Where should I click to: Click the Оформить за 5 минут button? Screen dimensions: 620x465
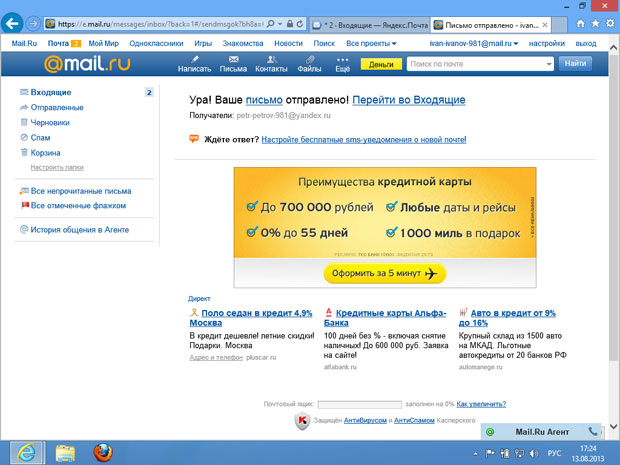click(385, 274)
